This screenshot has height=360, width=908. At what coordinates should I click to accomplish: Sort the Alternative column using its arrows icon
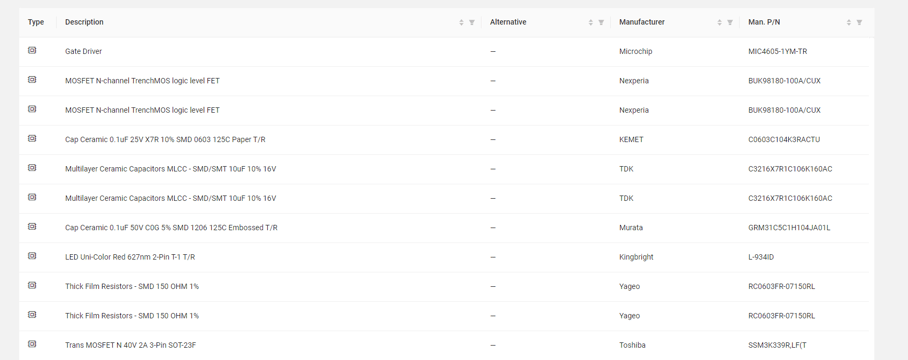pyautogui.click(x=591, y=23)
